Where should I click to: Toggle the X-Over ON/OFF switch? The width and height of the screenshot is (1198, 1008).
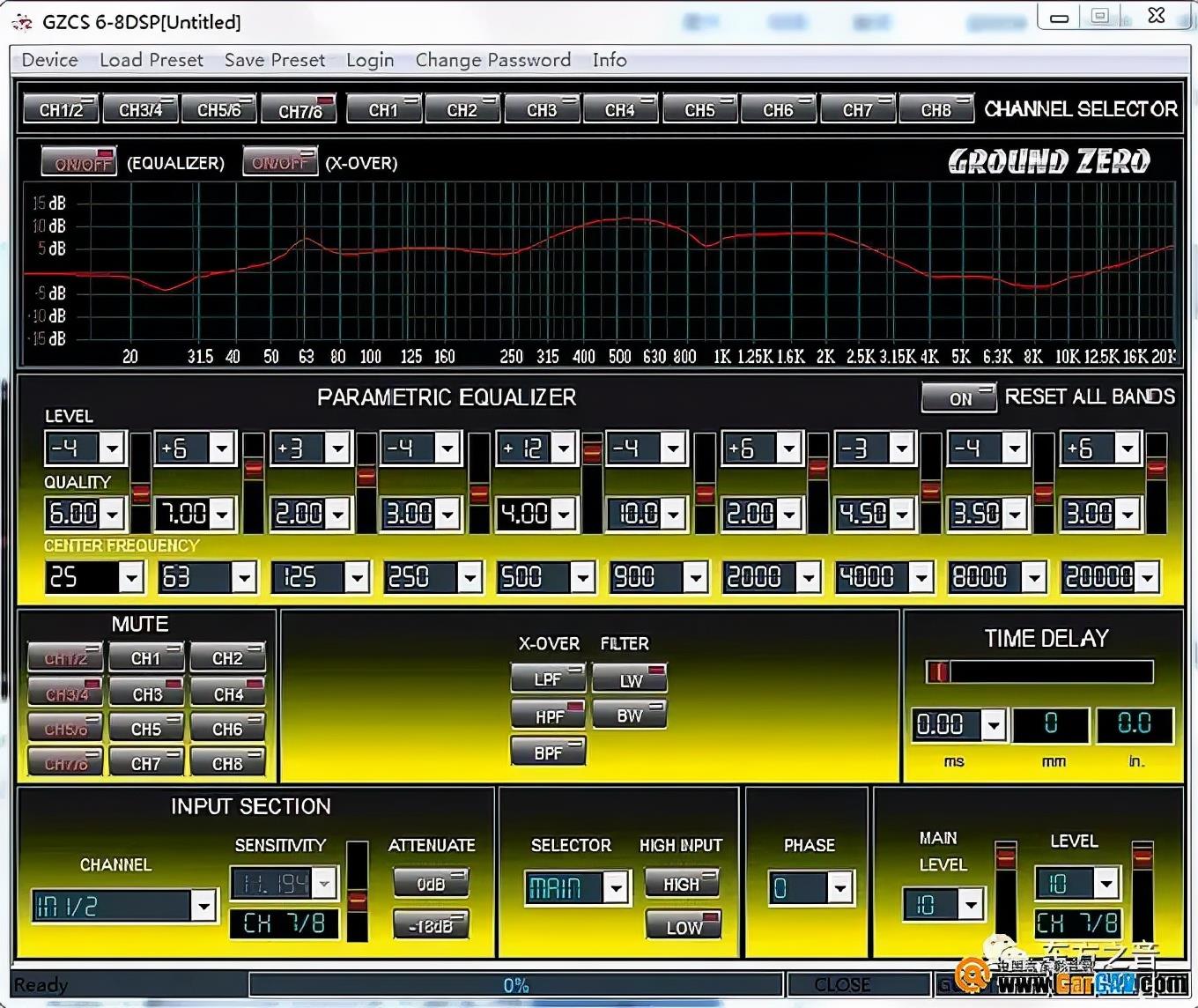click(279, 162)
